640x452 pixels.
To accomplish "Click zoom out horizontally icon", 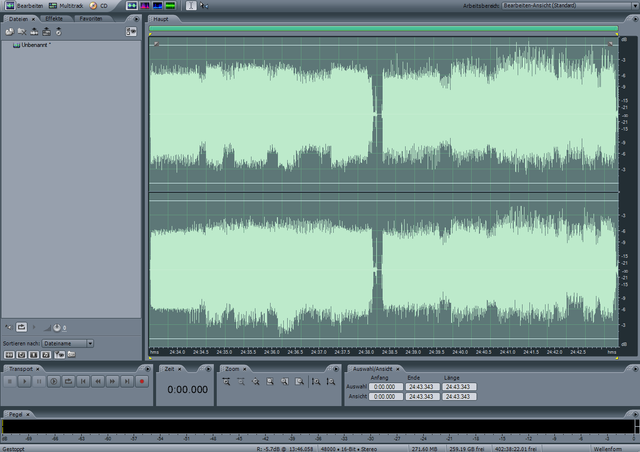I will coord(241,381).
